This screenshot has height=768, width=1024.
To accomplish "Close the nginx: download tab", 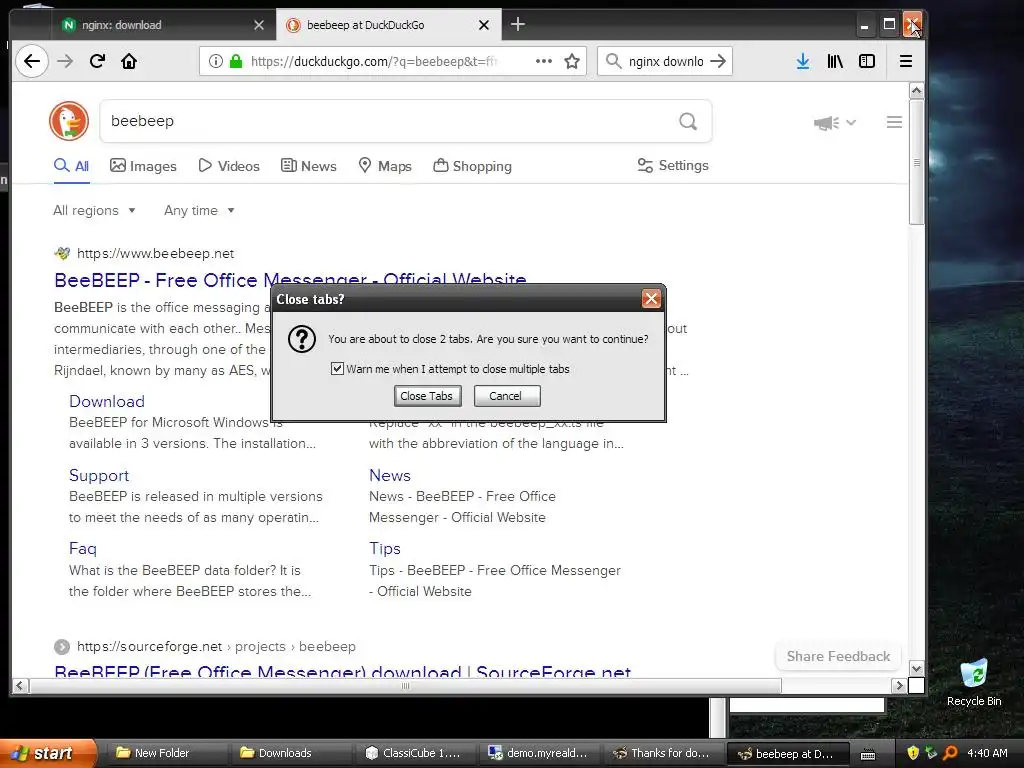I will (x=259, y=25).
